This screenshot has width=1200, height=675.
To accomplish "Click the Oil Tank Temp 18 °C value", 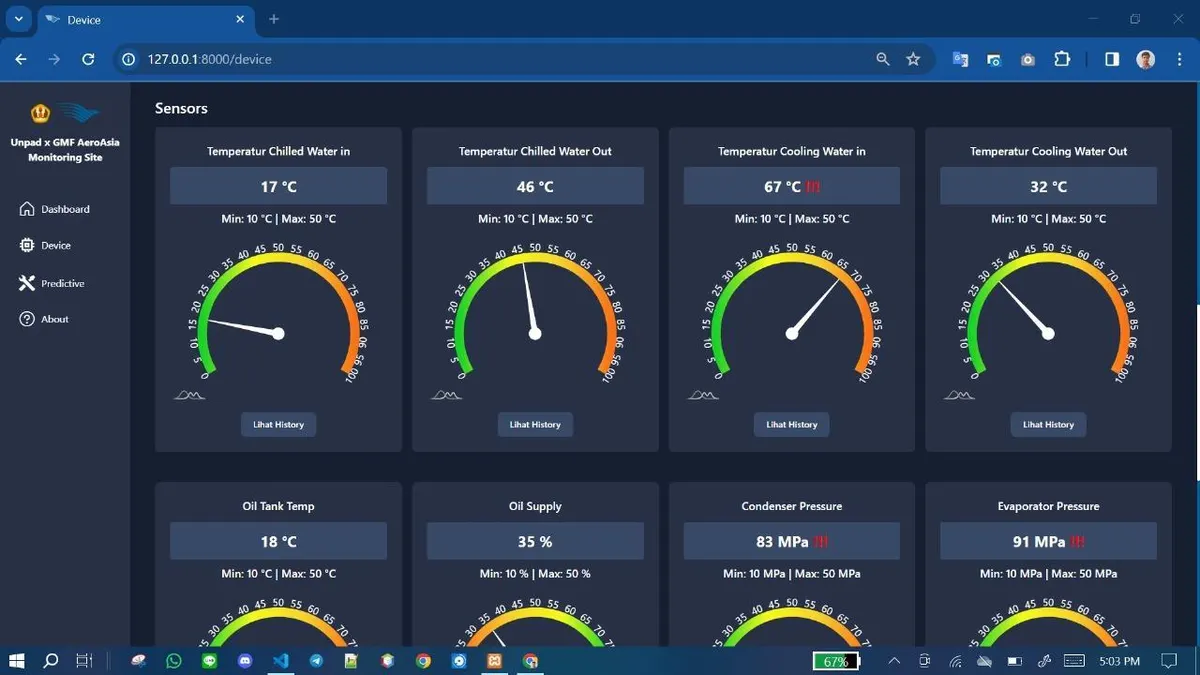I will pos(278,541).
